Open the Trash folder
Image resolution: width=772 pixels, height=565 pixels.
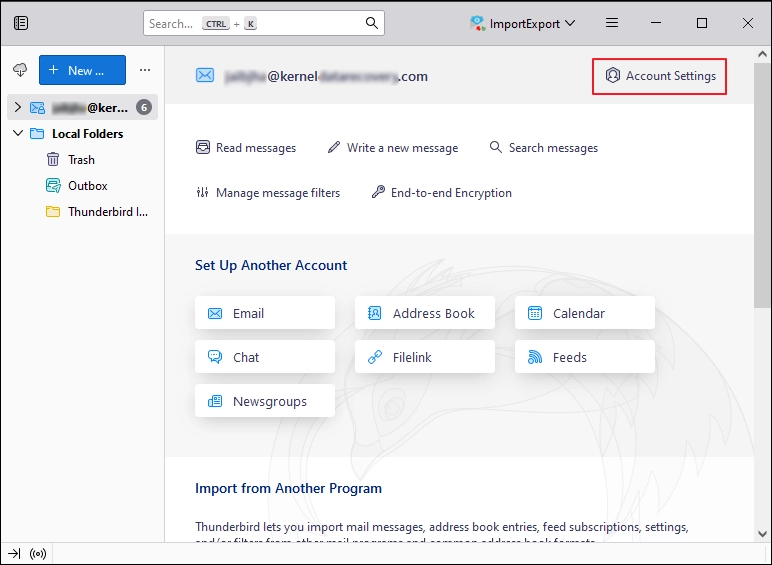pyautogui.click(x=82, y=159)
